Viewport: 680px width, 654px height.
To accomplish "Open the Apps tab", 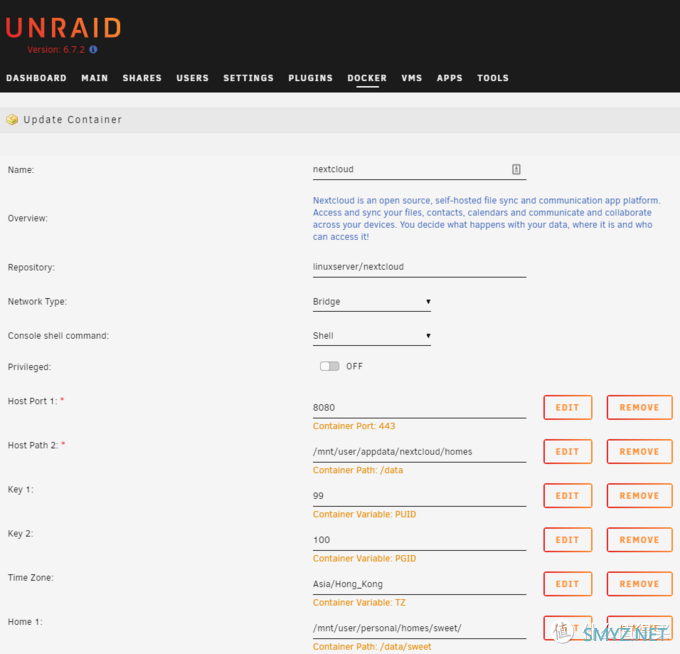I will click(449, 78).
